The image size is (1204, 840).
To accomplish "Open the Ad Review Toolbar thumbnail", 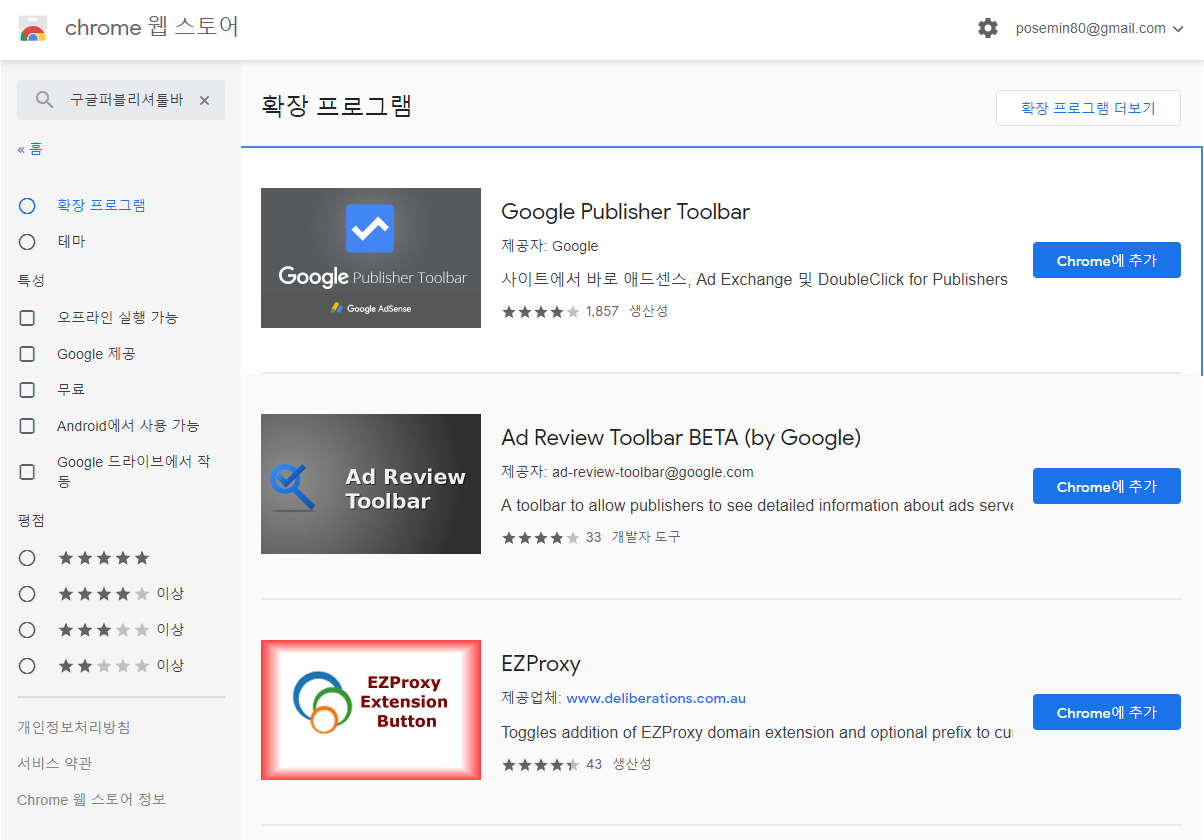I will click(371, 484).
